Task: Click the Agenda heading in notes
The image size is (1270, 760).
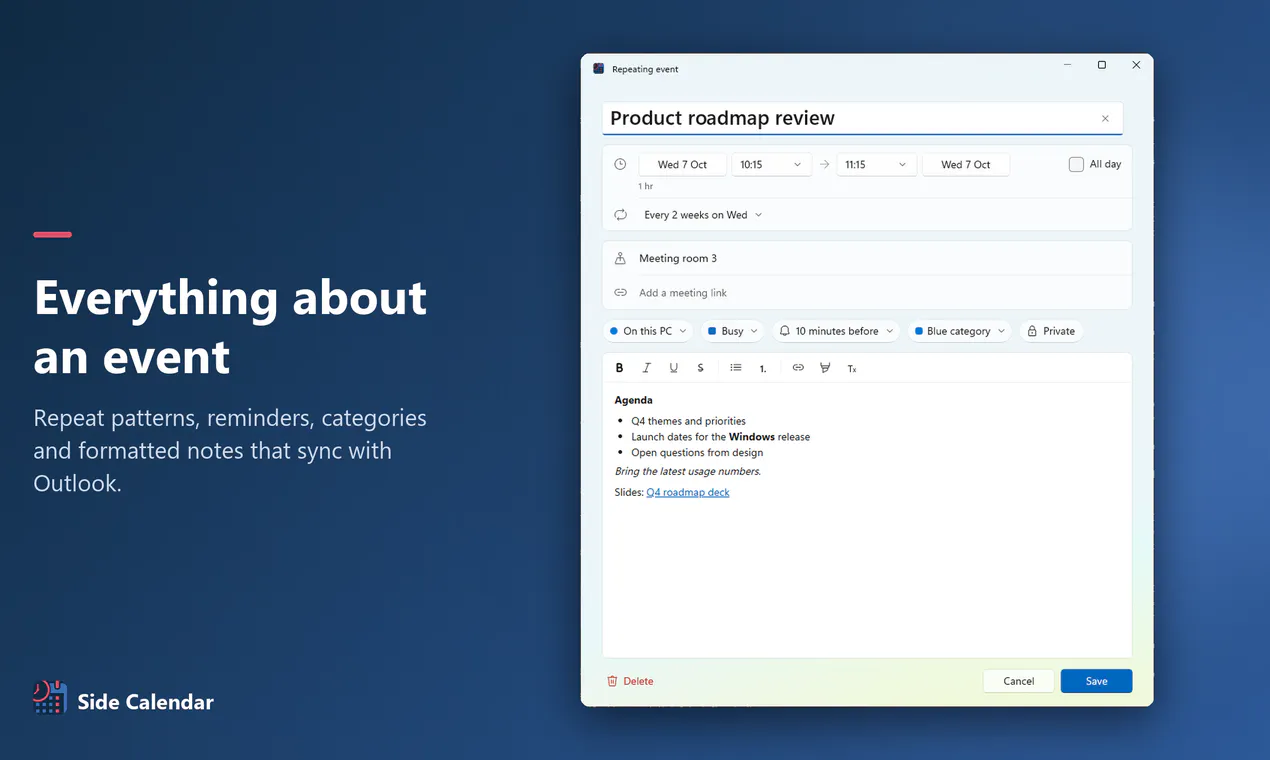Action: [x=633, y=400]
